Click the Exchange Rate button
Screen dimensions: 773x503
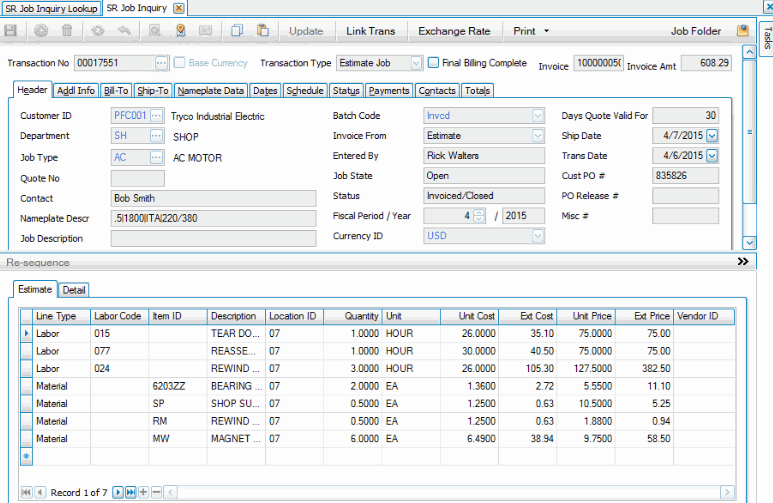(454, 31)
